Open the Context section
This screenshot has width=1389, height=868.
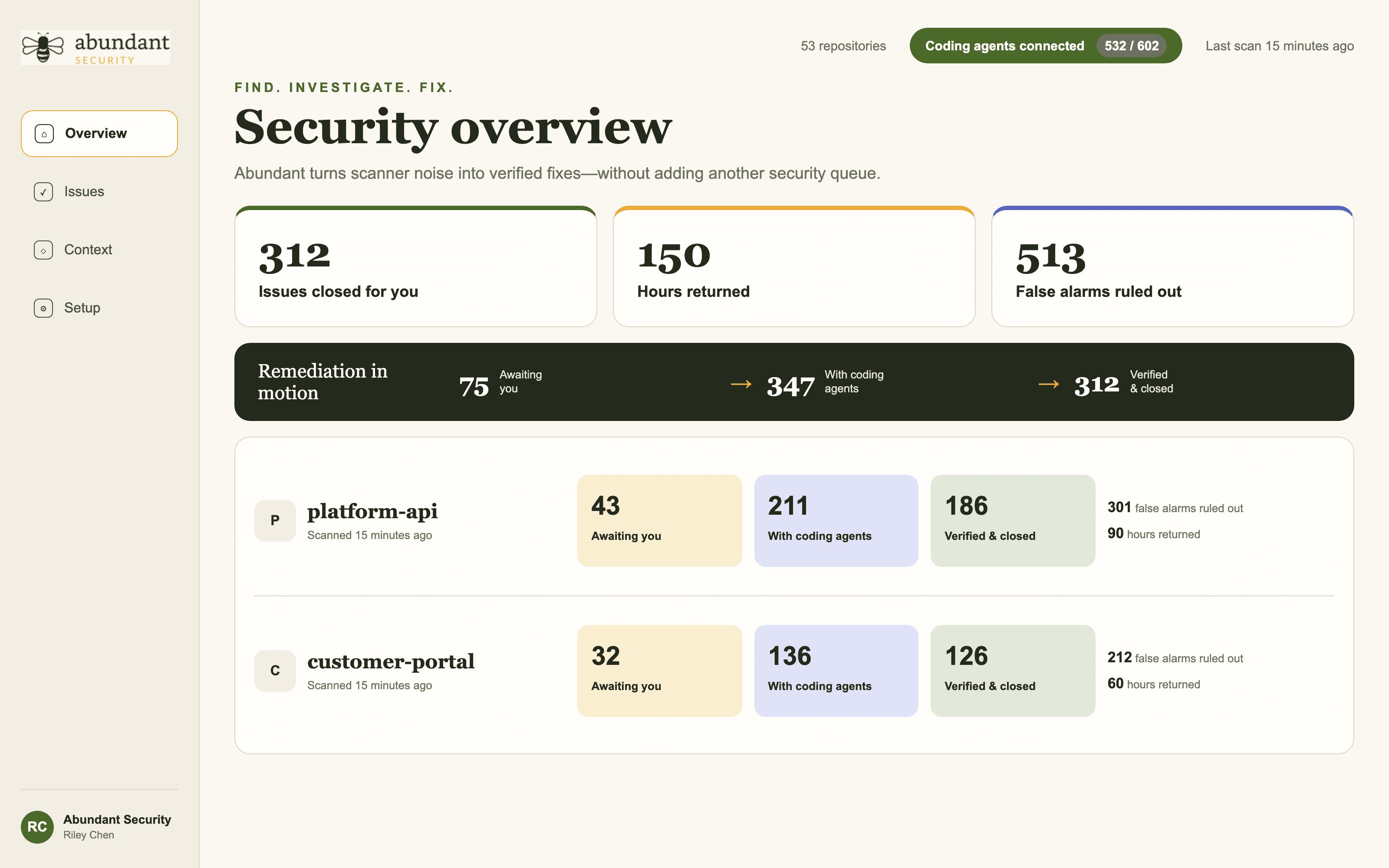click(x=99, y=250)
